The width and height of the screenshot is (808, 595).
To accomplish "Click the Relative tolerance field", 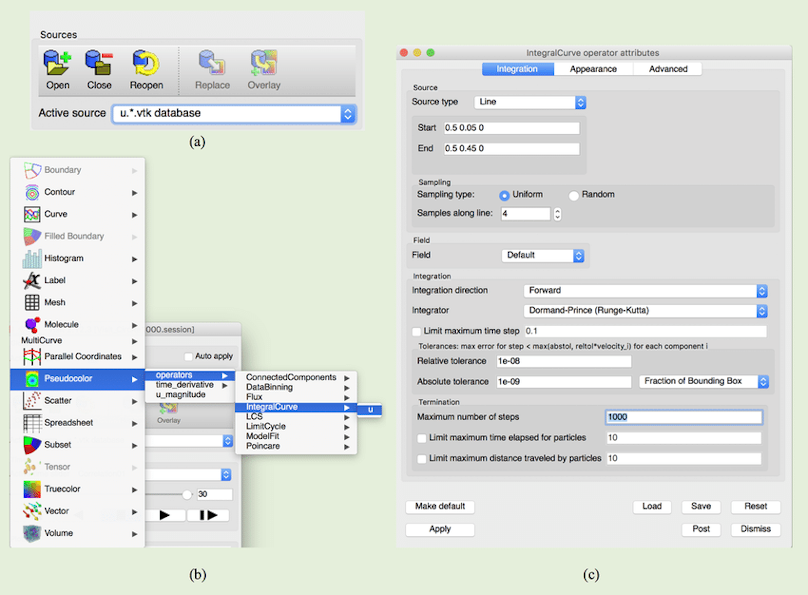I will point(564,361).
